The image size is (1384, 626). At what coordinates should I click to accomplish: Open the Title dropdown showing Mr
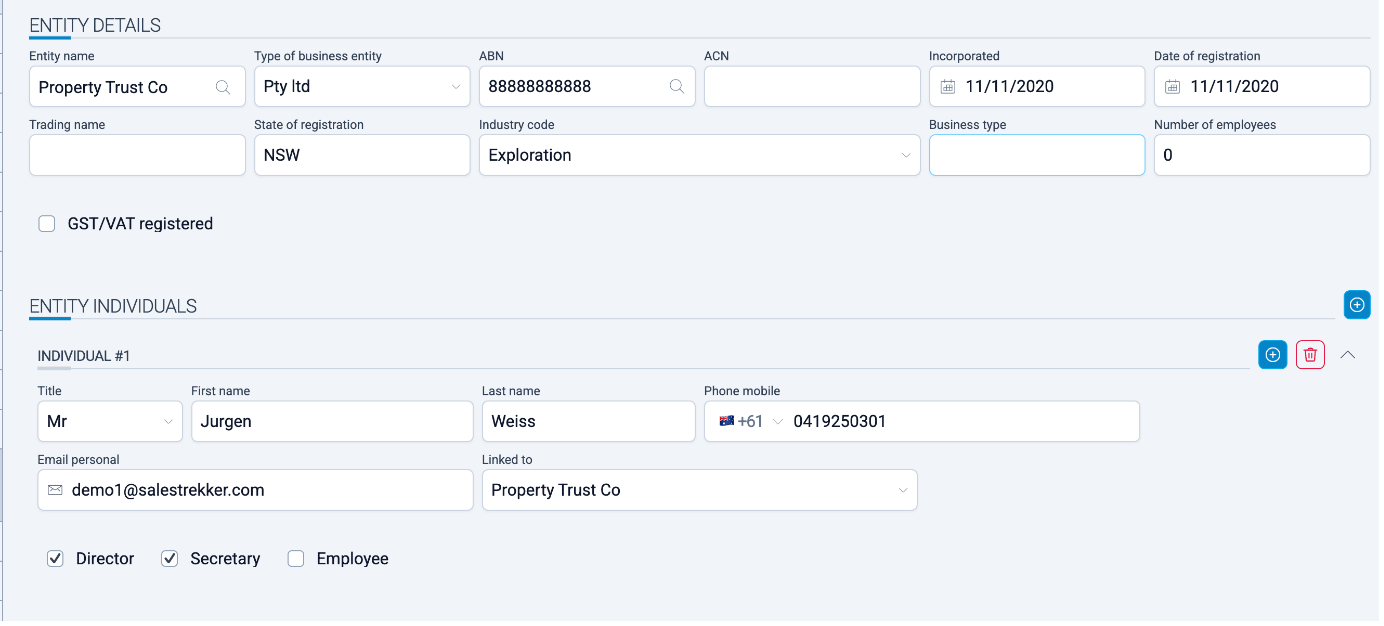pyautogui.click(x=110, y=422)
